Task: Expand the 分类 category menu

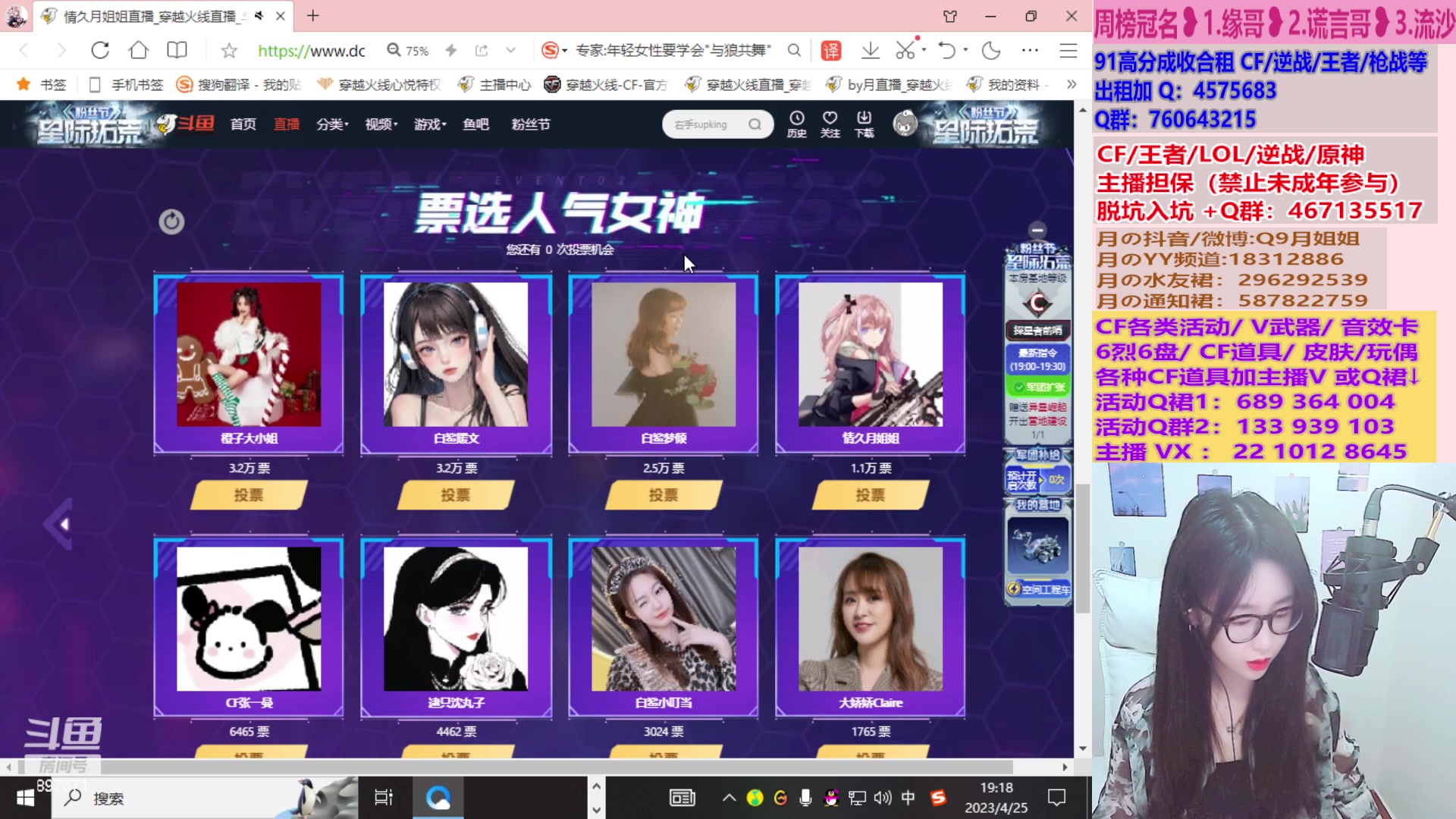Action: coord(333,124)
